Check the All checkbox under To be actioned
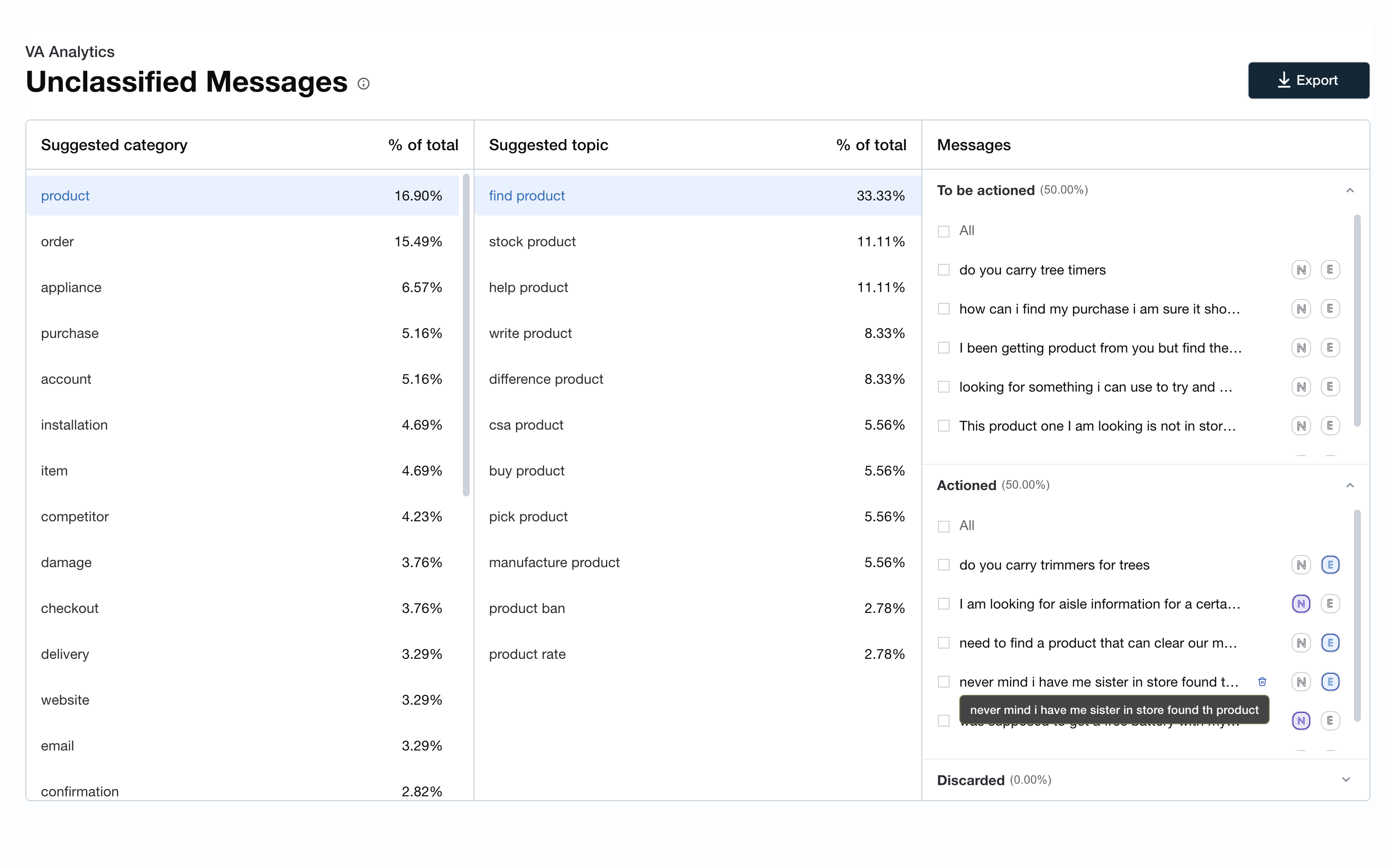Viewport: 1392px width, 868px height. [x=943, y=231]
